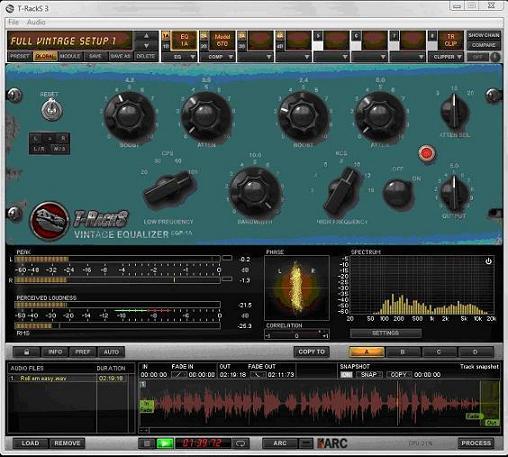The width and height of the screenshot is (508, 457).
Task: Click the fade out curve shape icon
Action: click(258, 375)
